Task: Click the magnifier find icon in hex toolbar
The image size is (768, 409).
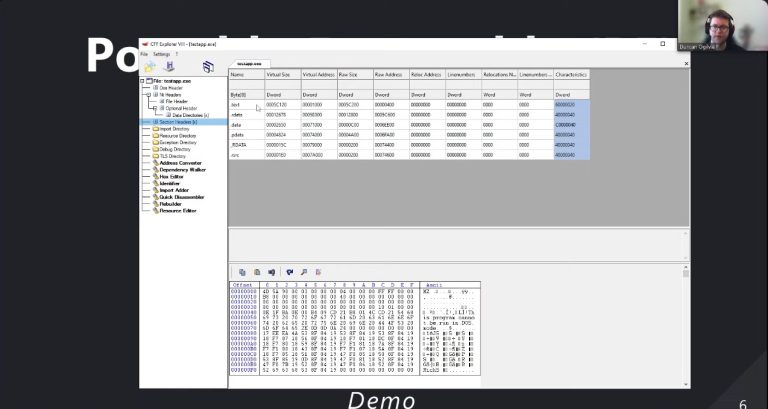Action: pyautogui.click(x=304, y=271)
